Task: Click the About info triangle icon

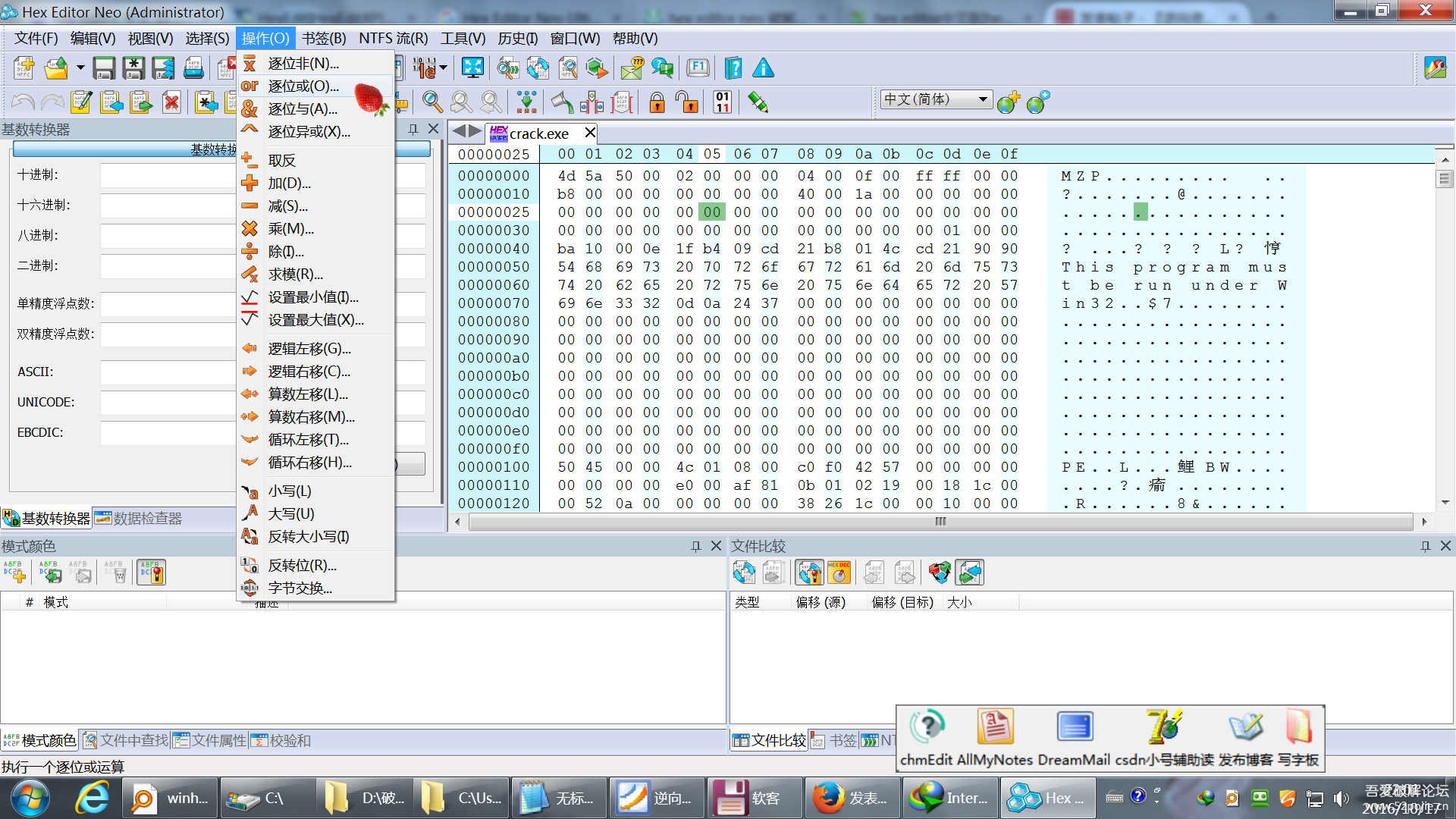Action: [763, 68]
